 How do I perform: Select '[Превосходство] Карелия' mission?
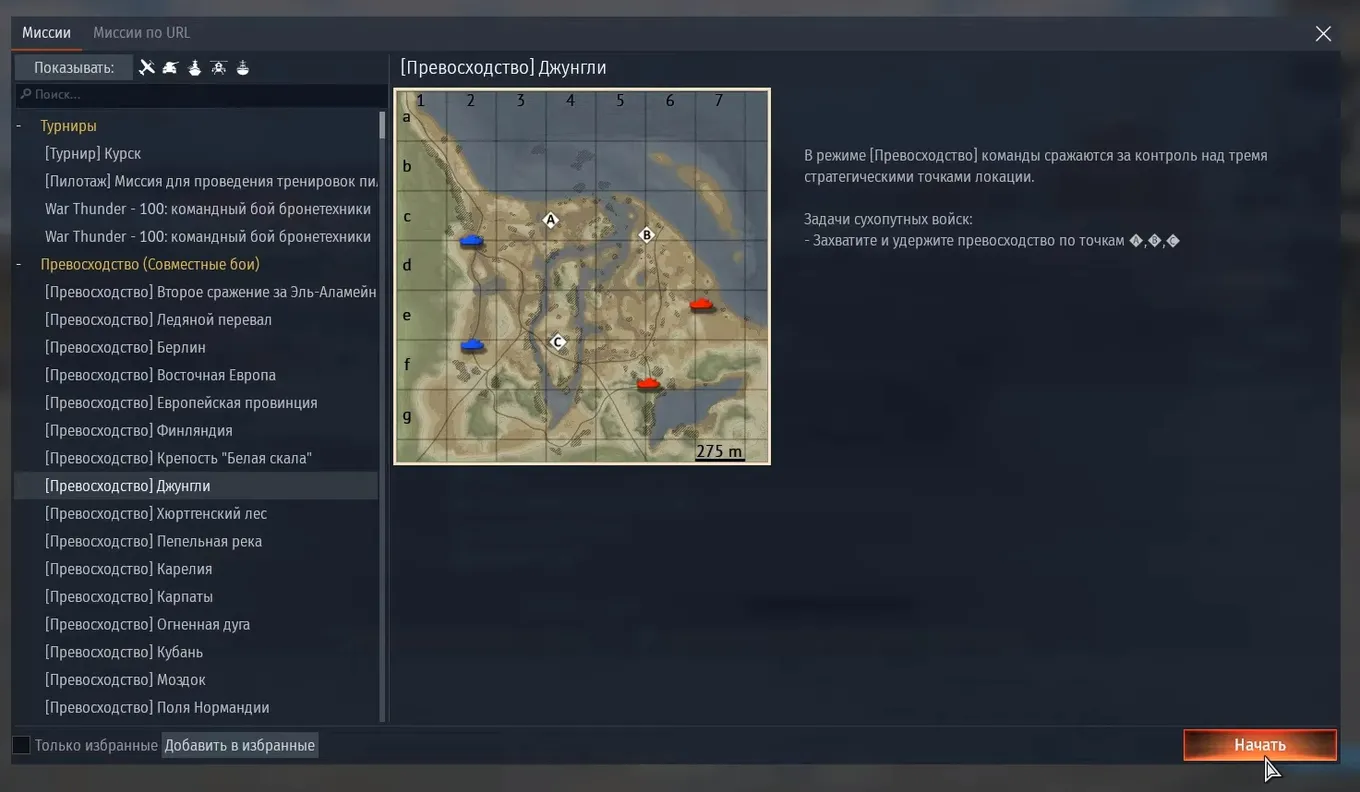(x=196, y=569)
